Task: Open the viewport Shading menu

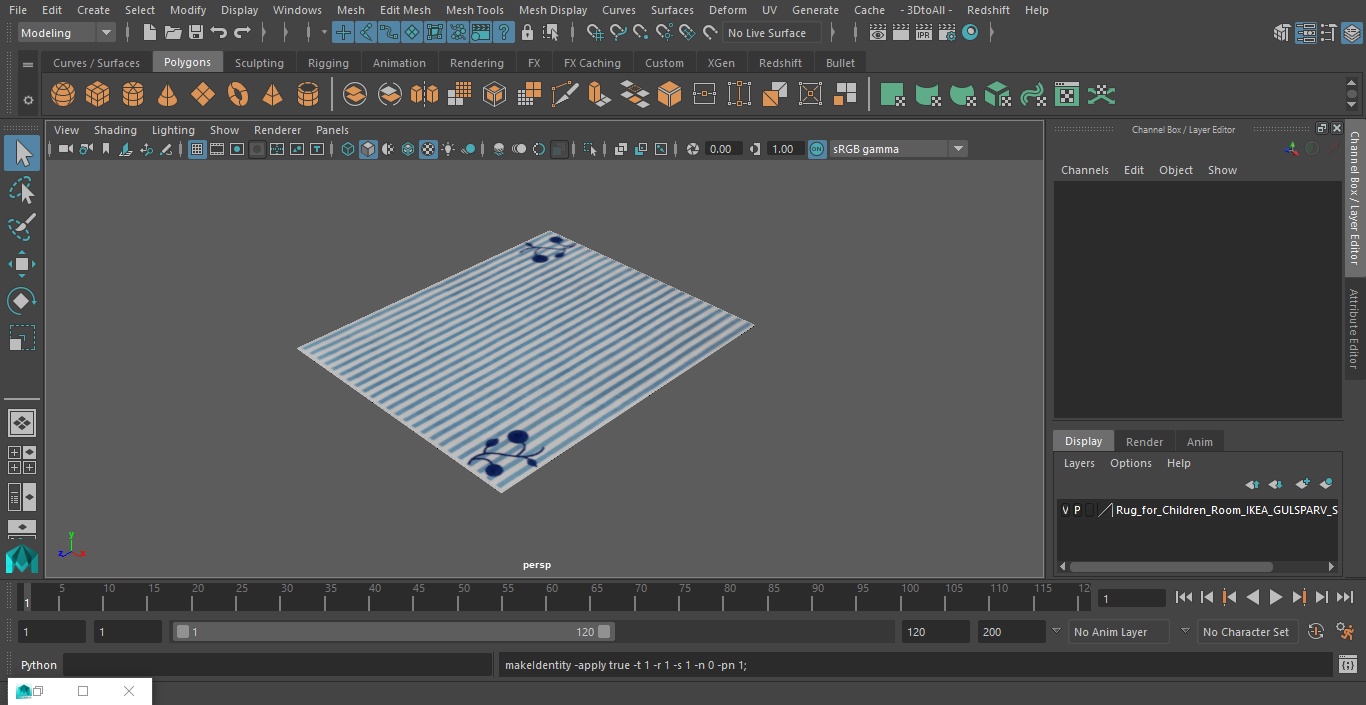Action: click(115, 130)
